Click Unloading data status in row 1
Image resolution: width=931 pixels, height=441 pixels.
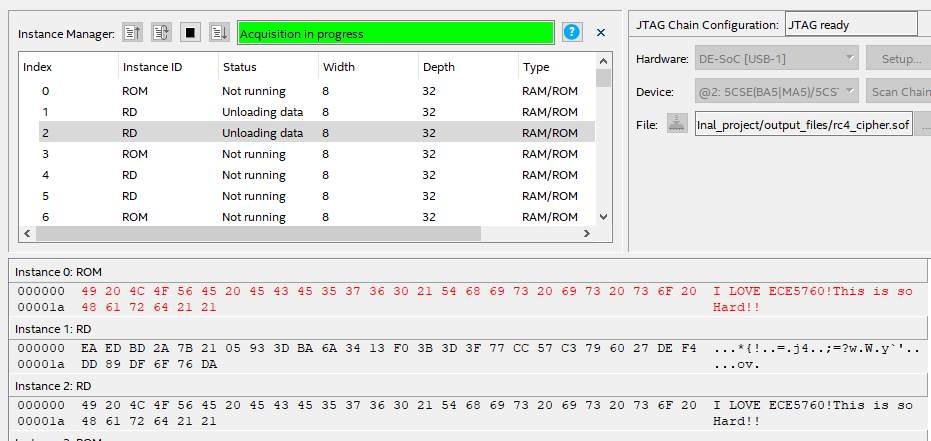(262, 112)
